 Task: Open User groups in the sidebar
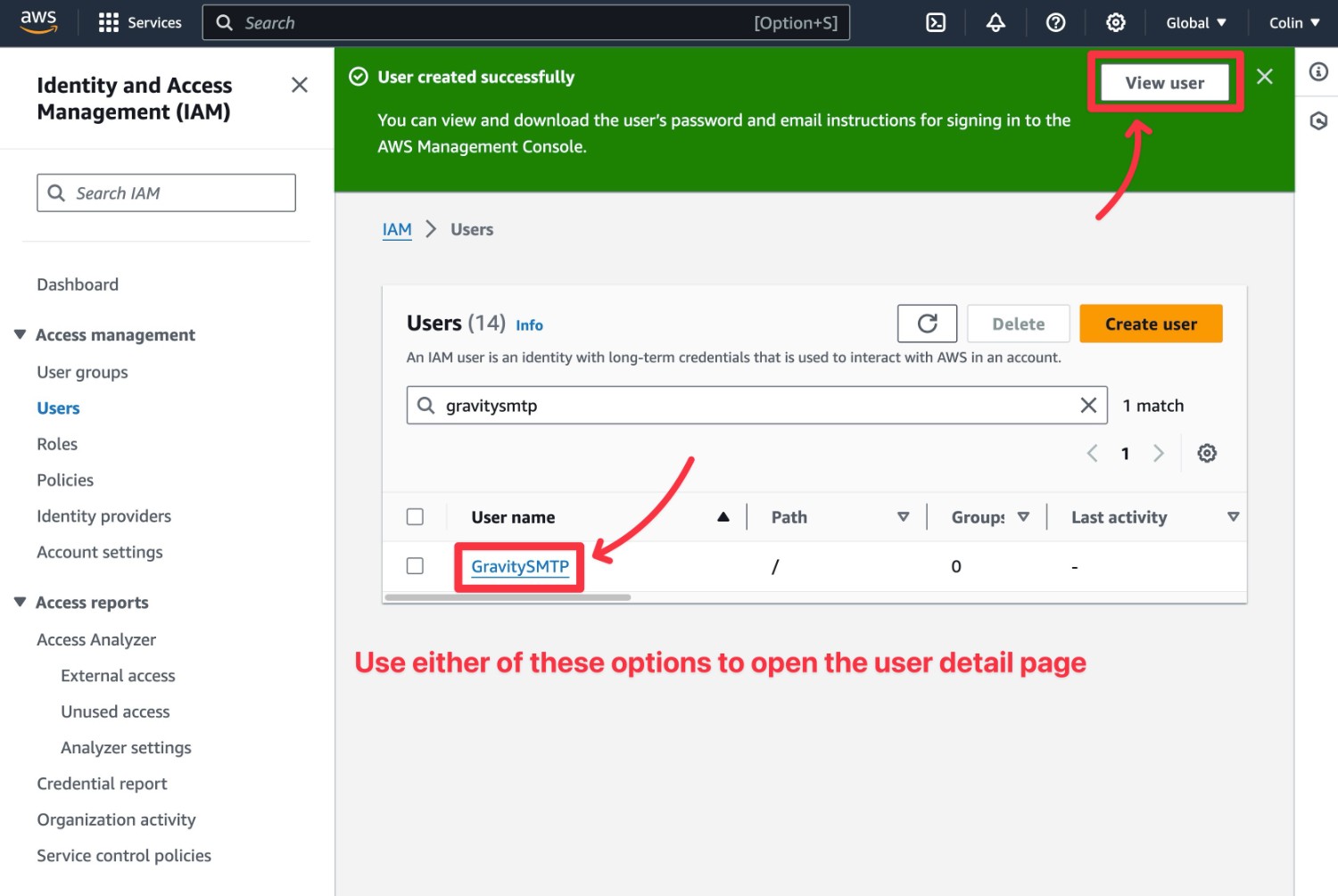point(82,373)
